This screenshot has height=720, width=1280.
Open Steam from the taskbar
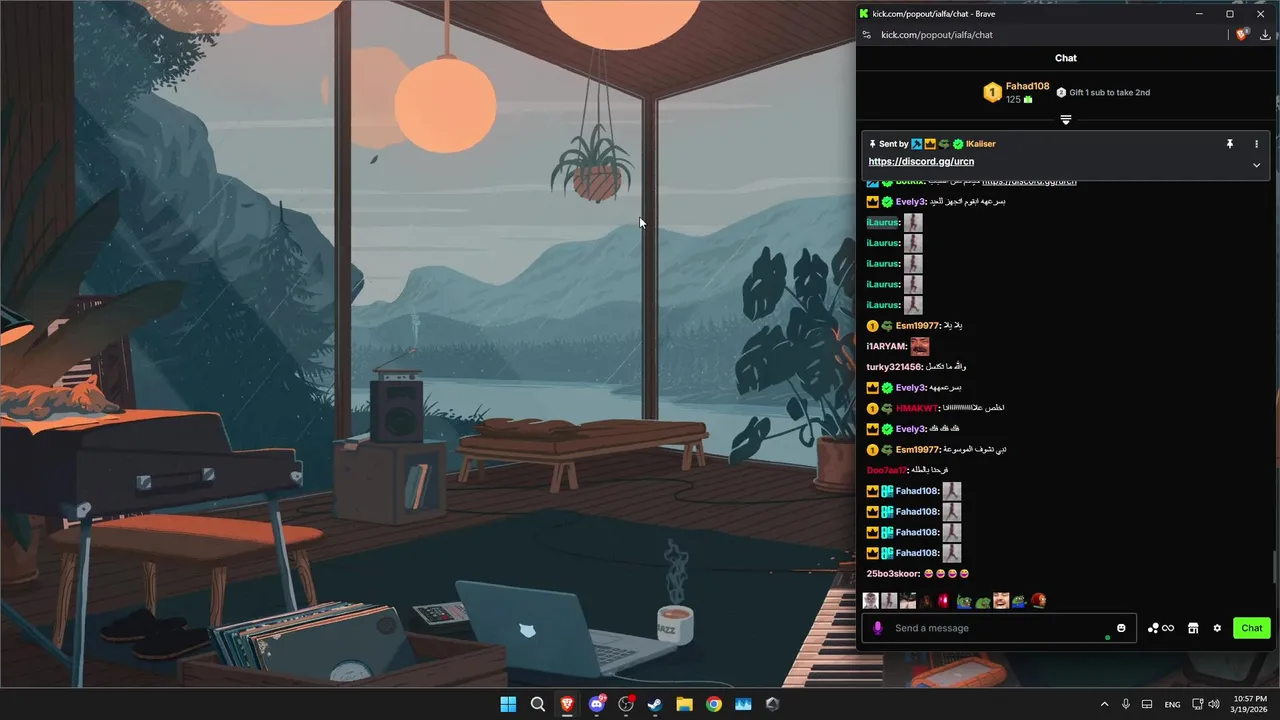point(655,704)
